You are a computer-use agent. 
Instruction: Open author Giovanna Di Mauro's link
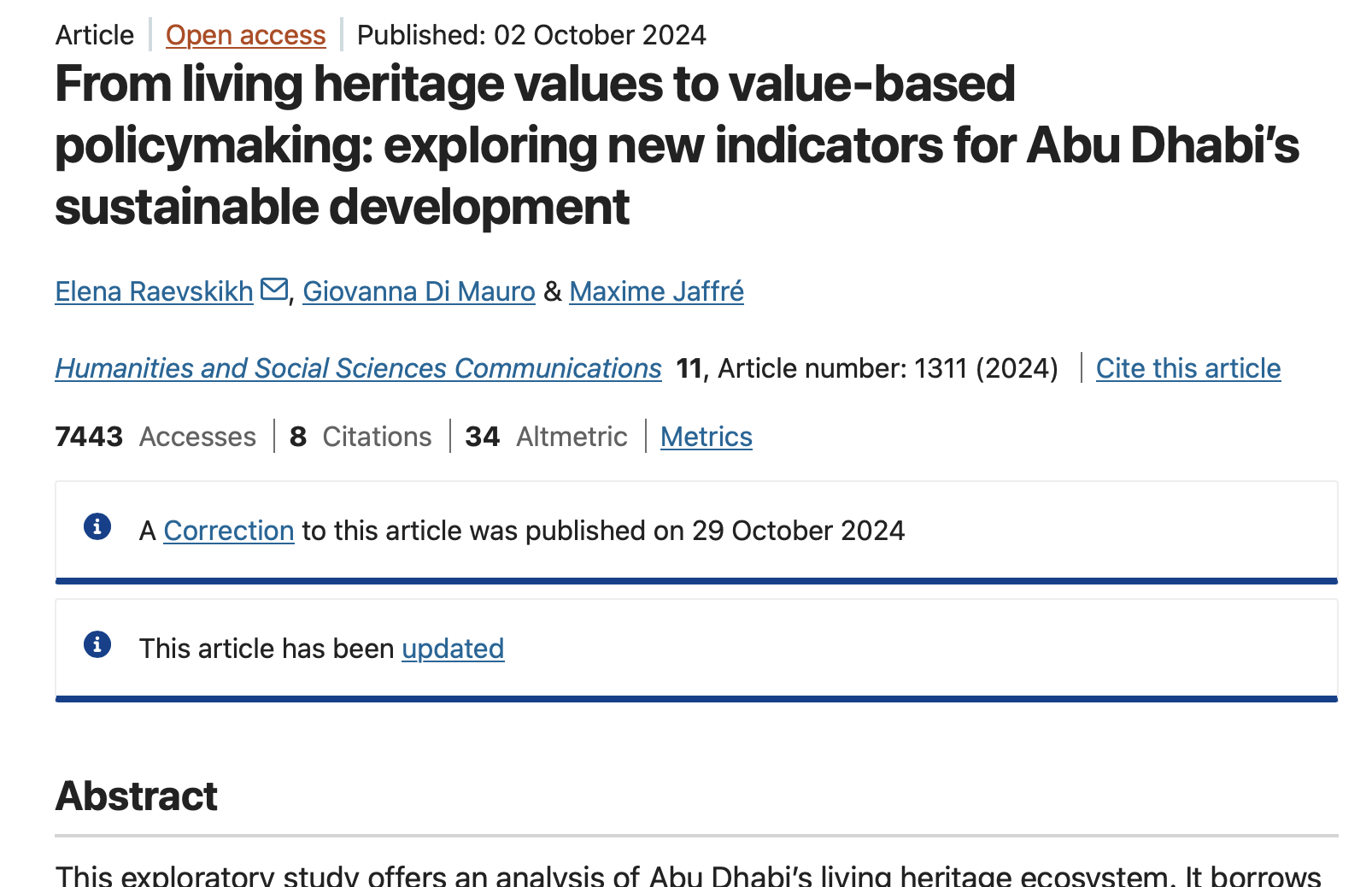click(419, 291)
